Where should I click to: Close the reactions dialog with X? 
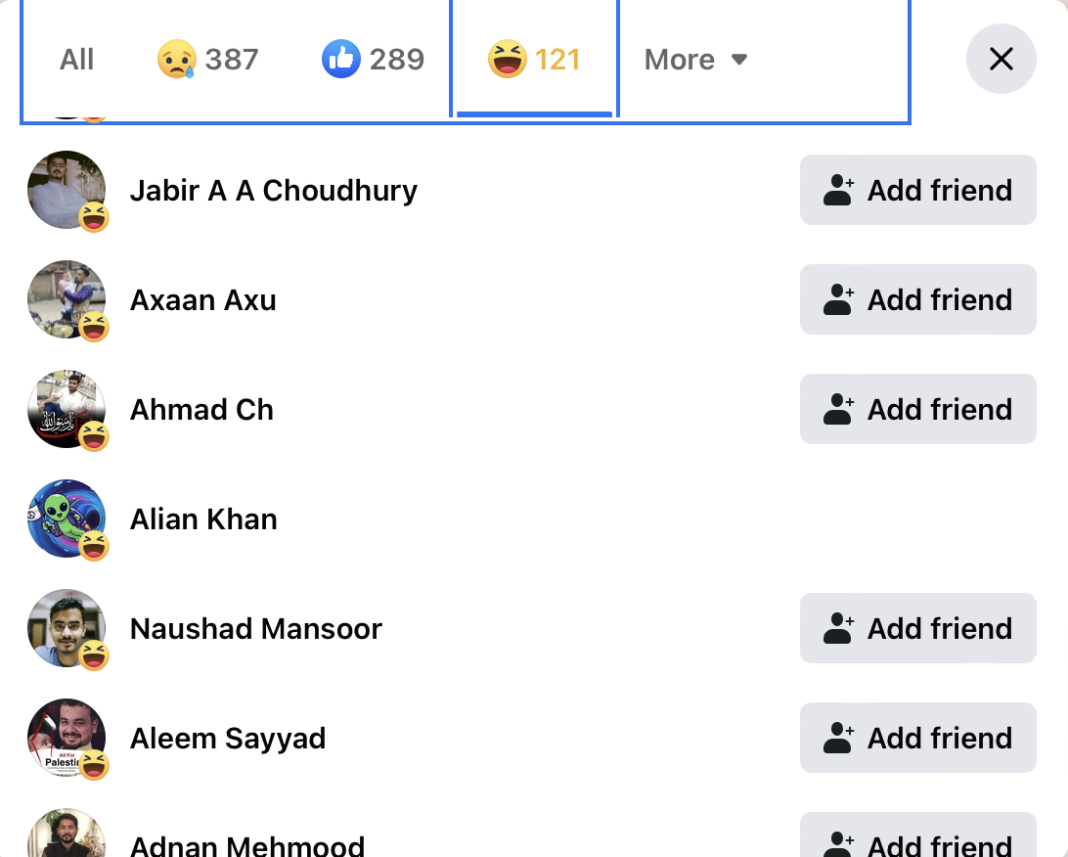point(1001,59)
